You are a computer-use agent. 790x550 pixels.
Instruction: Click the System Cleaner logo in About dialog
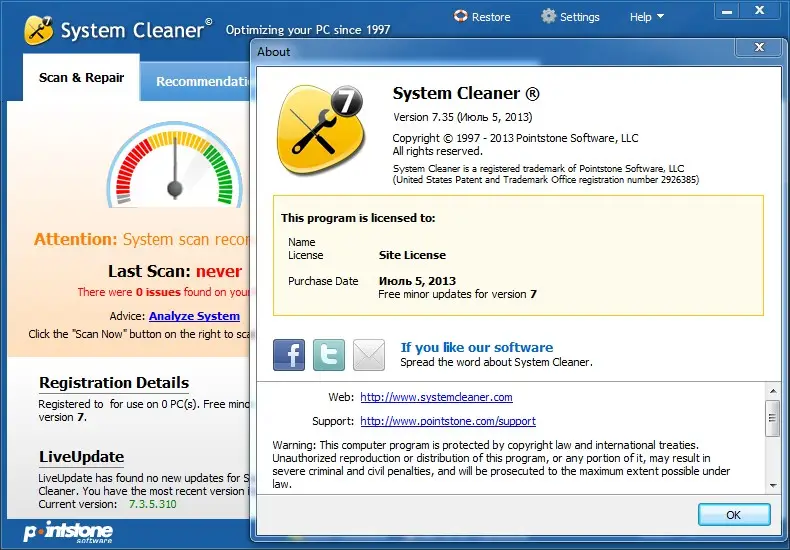[321, 129]
